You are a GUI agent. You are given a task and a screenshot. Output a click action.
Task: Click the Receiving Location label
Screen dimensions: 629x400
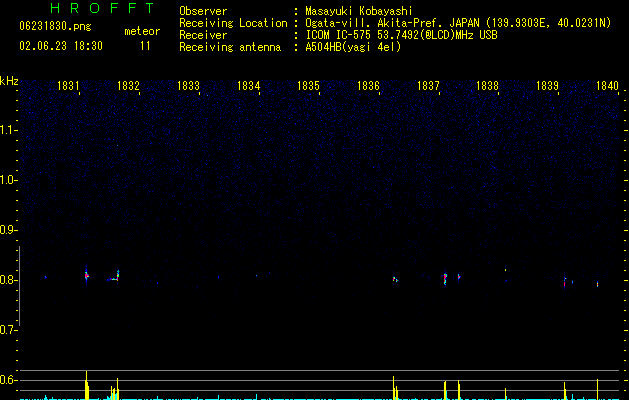[233, 23]
